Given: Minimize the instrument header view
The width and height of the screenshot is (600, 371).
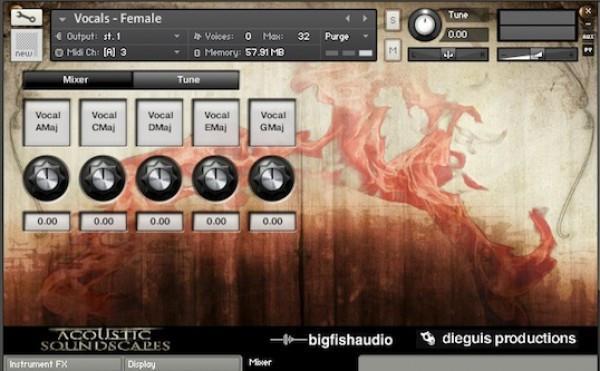Looking at the screenshot, I should 588,24.
